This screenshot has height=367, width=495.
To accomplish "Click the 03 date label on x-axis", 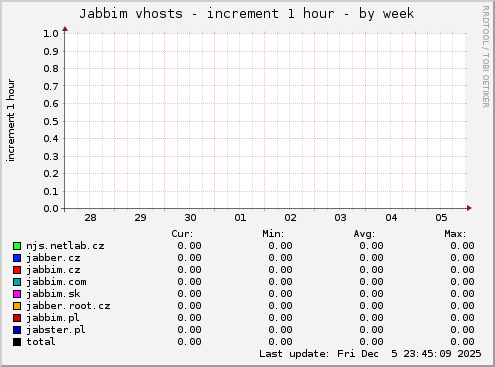I will coord(340,218).
